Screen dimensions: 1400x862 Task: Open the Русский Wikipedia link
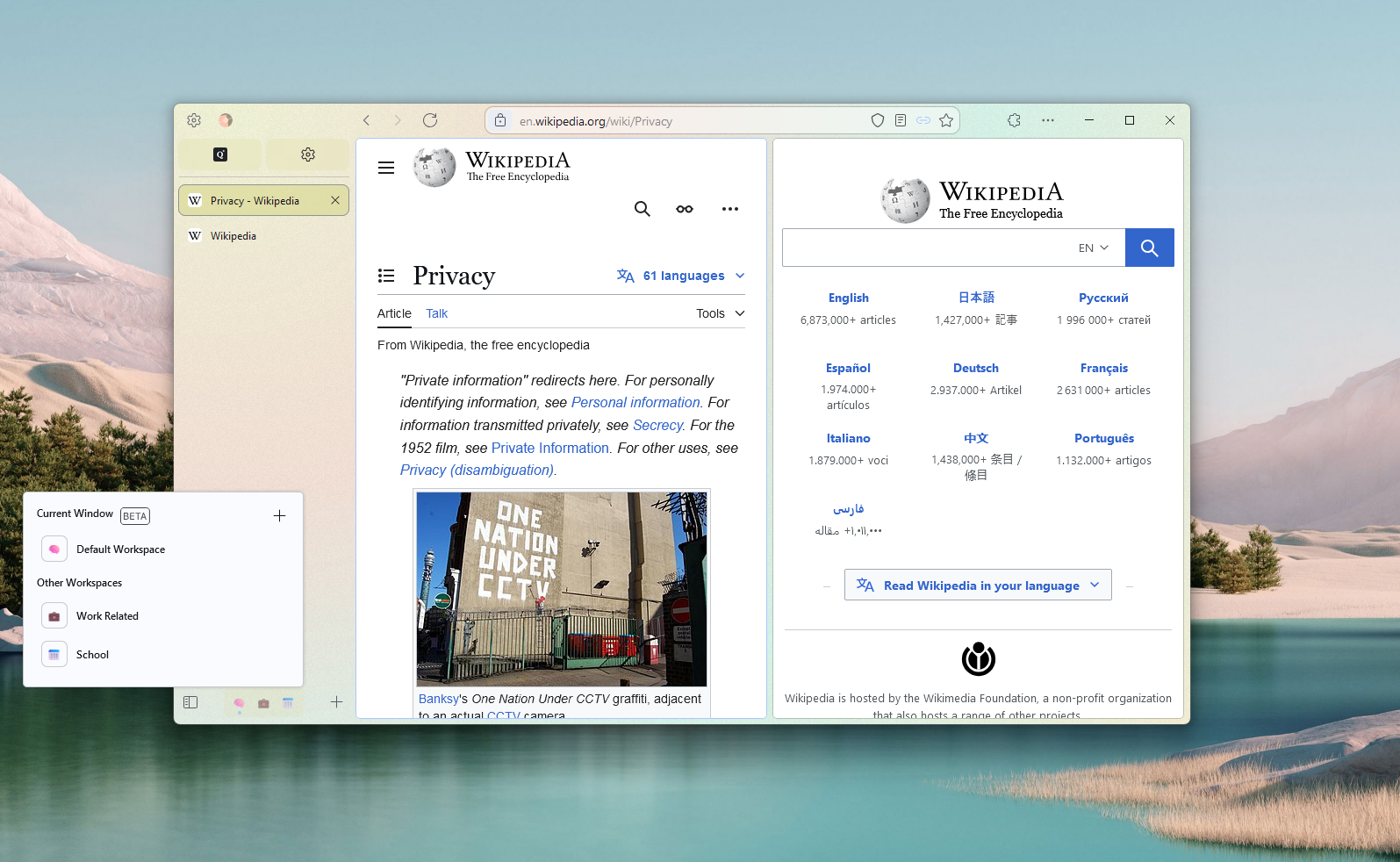pos(1103,298)
